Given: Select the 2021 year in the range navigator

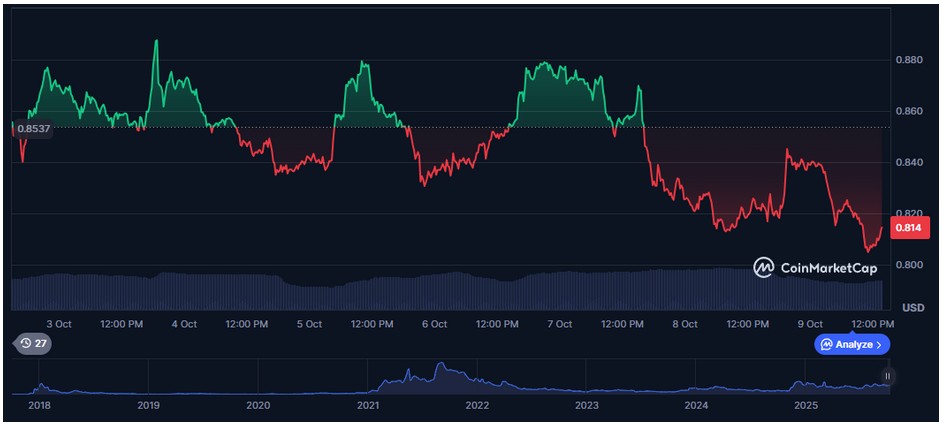Looking at the screenshot, I should (368, 405).
